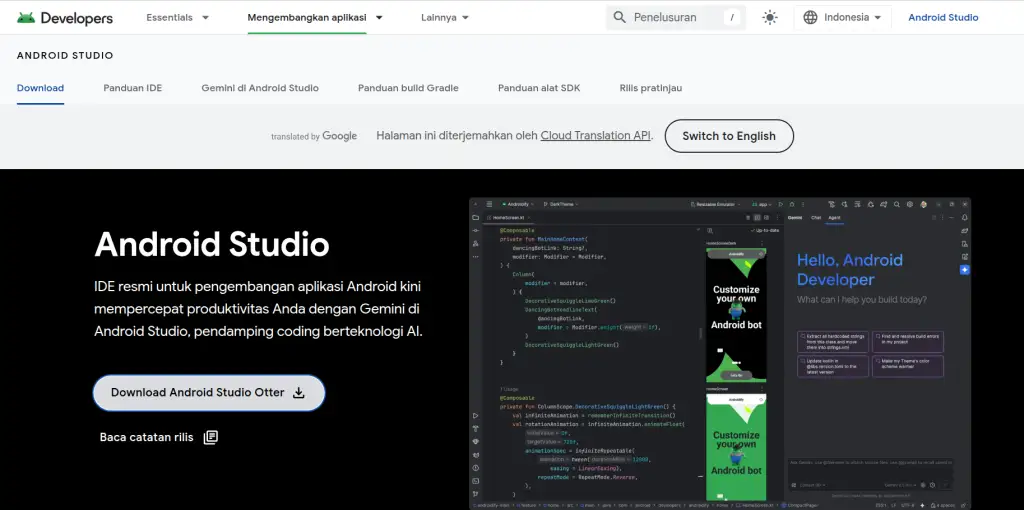Click the Chat tab in the IDE screenshot
This screenshot has width=1024, height=510.
click(816, 217)
